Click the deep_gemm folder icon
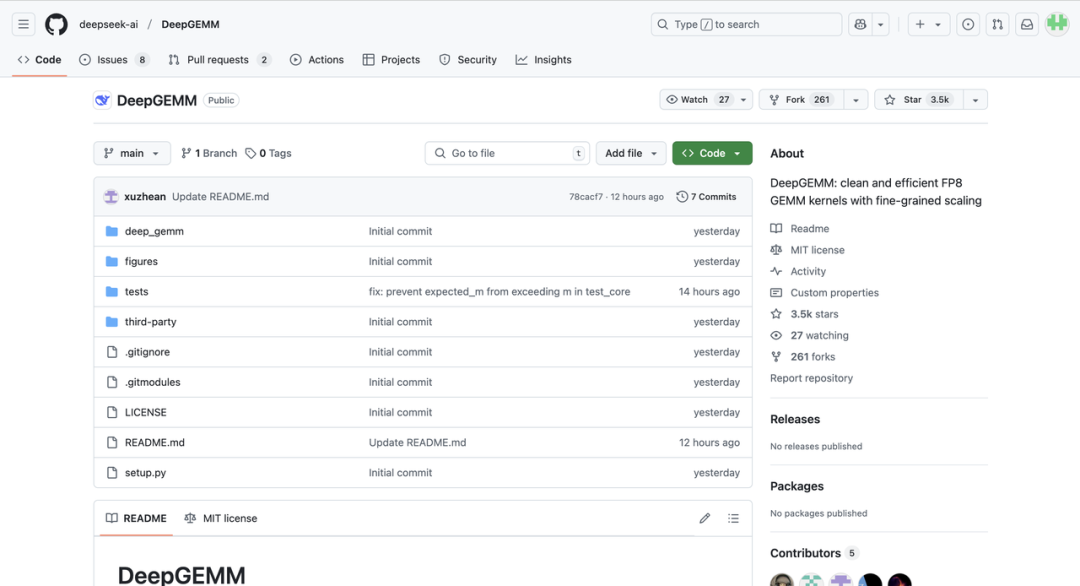The width and height of the screenshot is (1080, 586). pos(112,231)
